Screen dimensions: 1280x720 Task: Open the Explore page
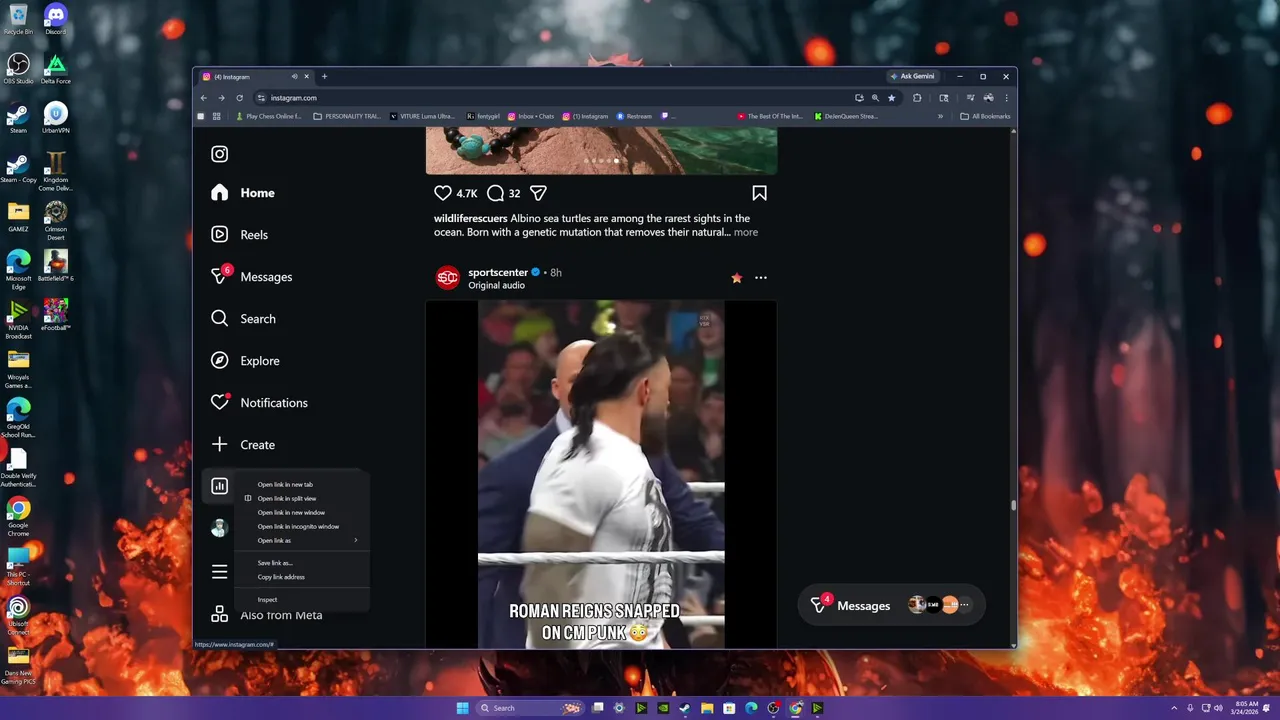(245, 361)
